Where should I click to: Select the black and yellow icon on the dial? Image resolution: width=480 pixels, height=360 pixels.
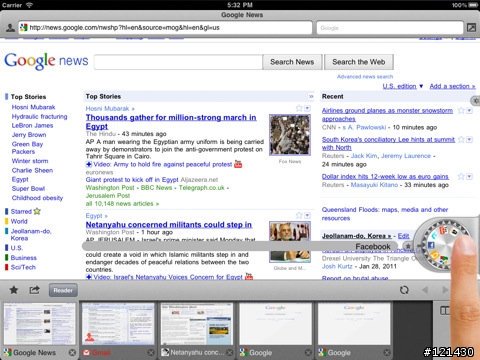pos(454,232)
